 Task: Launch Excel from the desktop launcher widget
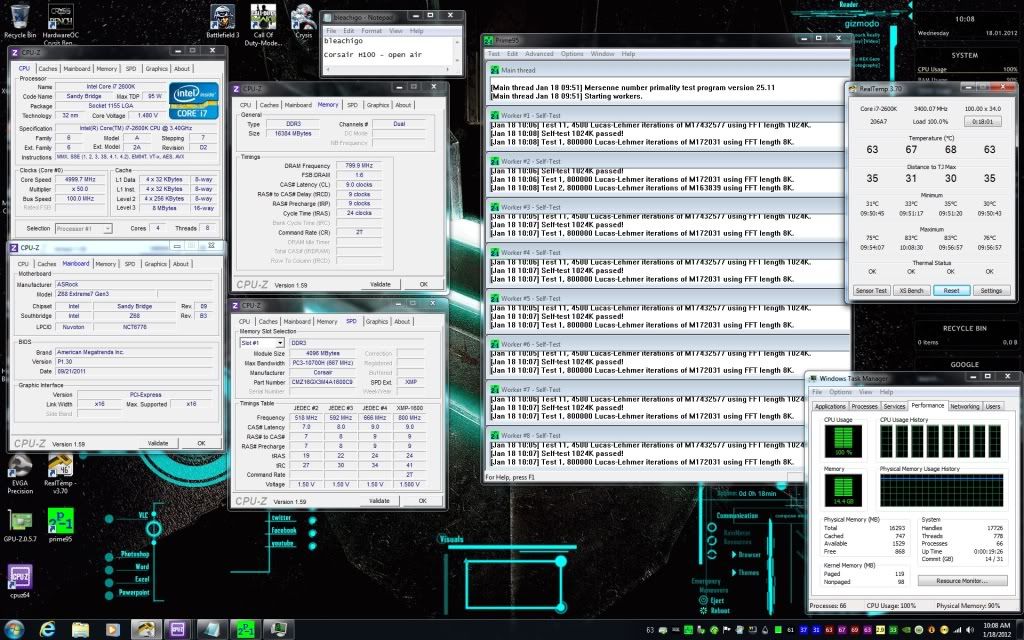click(142, 579)
